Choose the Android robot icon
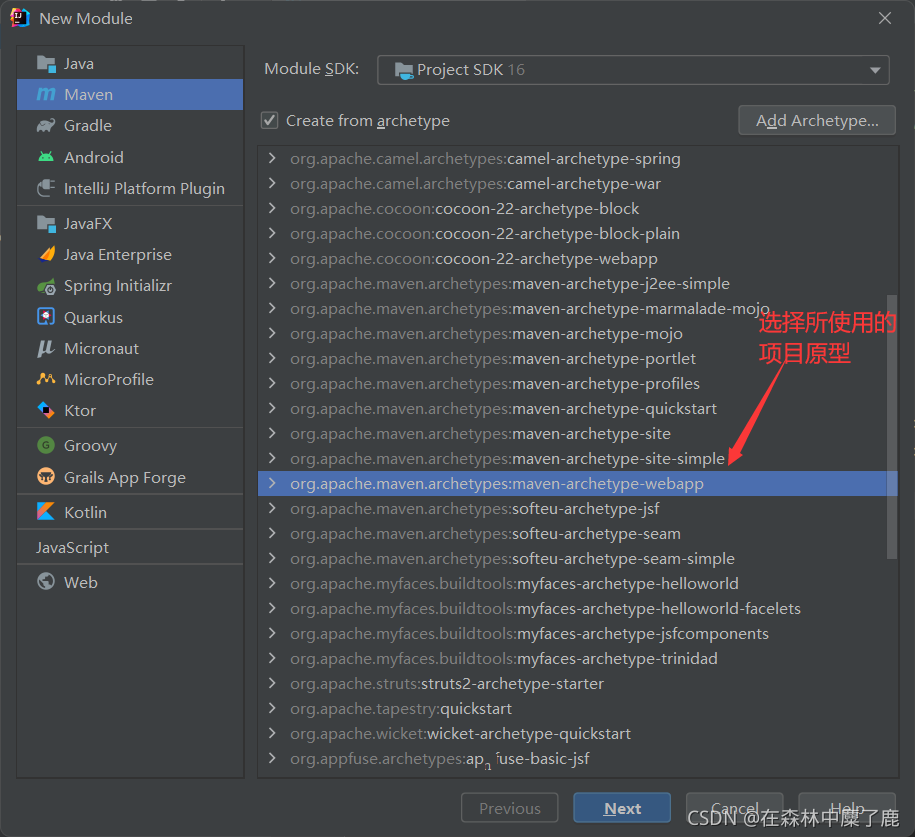 click(x=46, y=157)
